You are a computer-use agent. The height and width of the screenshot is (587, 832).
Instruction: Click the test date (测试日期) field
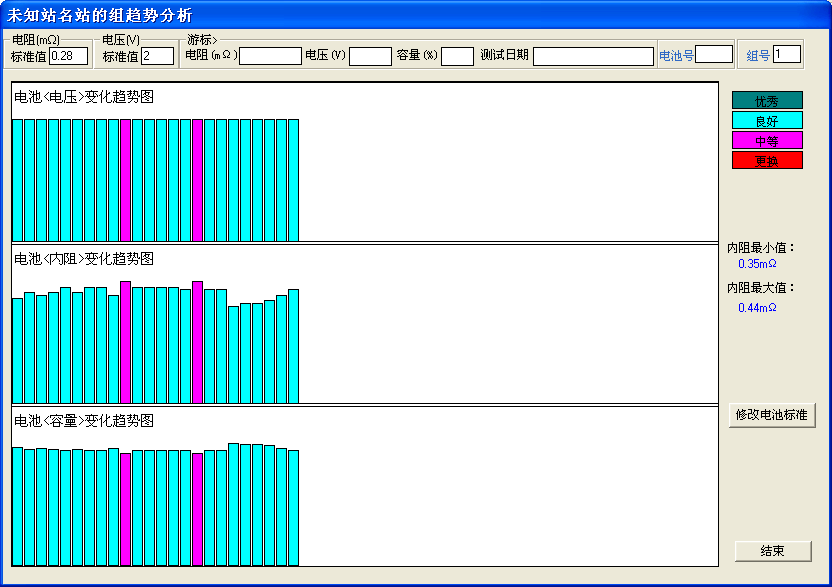click(x=593, y=56)
